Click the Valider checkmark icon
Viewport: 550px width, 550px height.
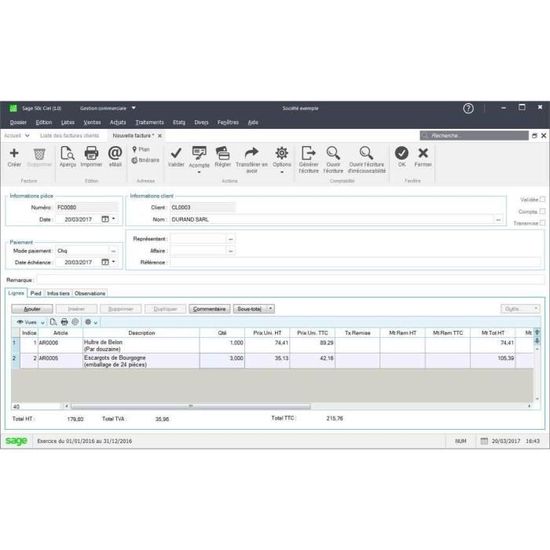[176, 153]
